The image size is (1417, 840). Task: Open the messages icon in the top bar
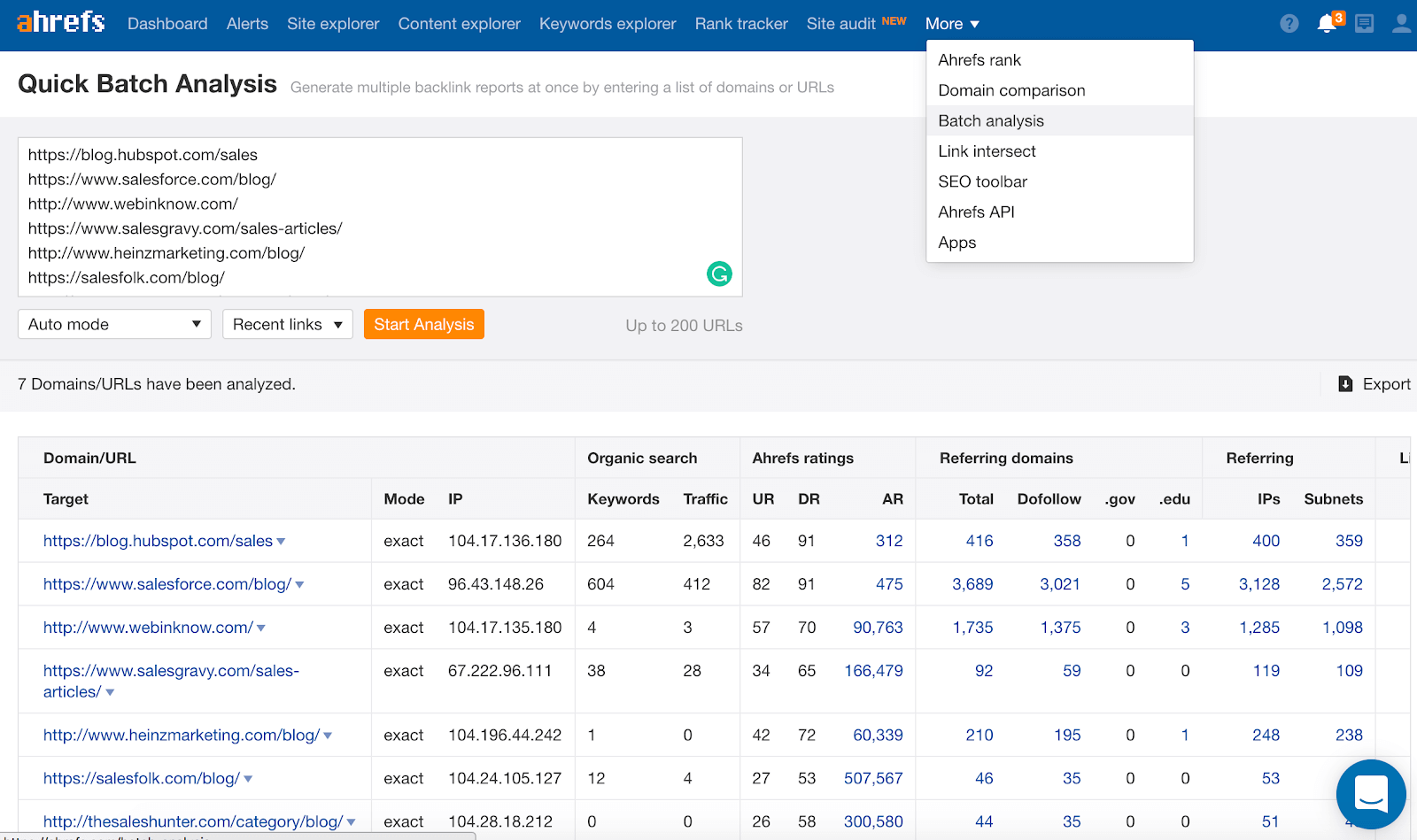pos(1364,24)
